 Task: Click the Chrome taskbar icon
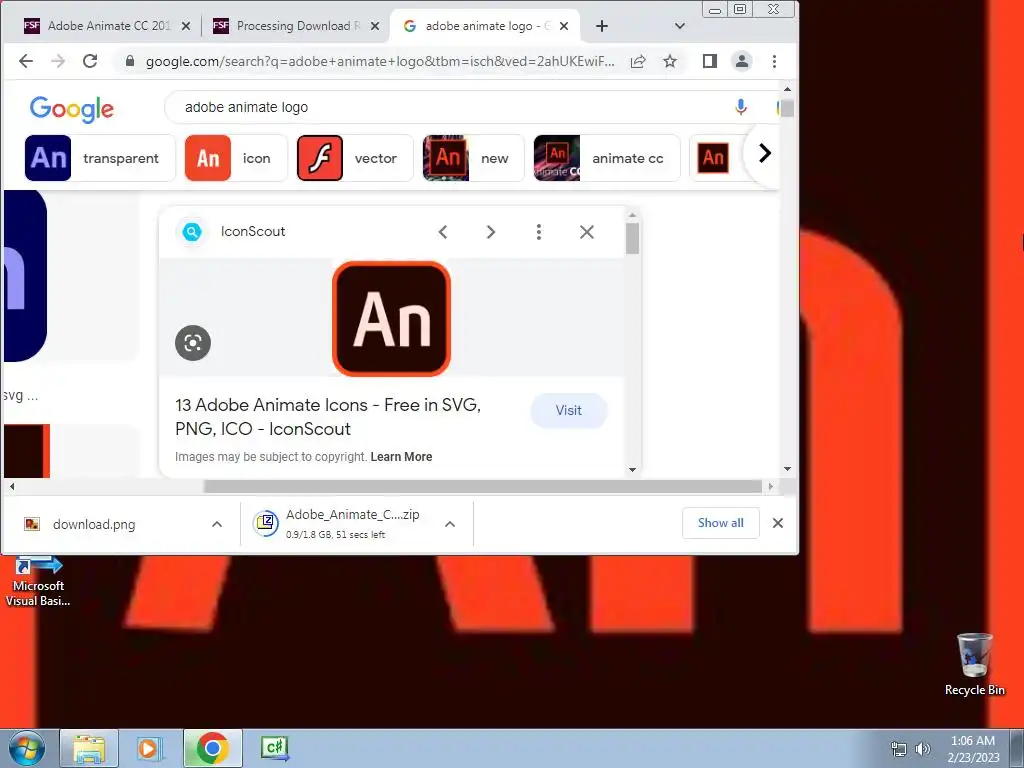212,748
